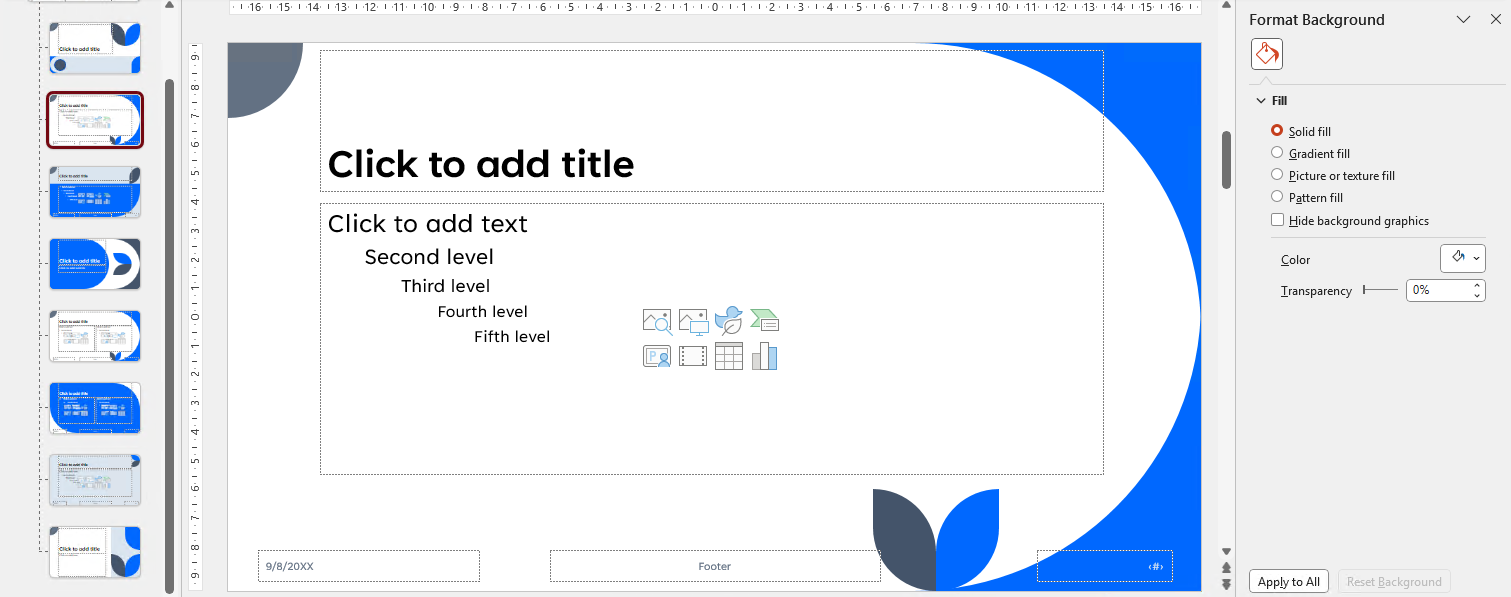The image size is (1511, 597).
Task: Select the layout thumbnail with blue lower half
Action: (x=95, y=192)
